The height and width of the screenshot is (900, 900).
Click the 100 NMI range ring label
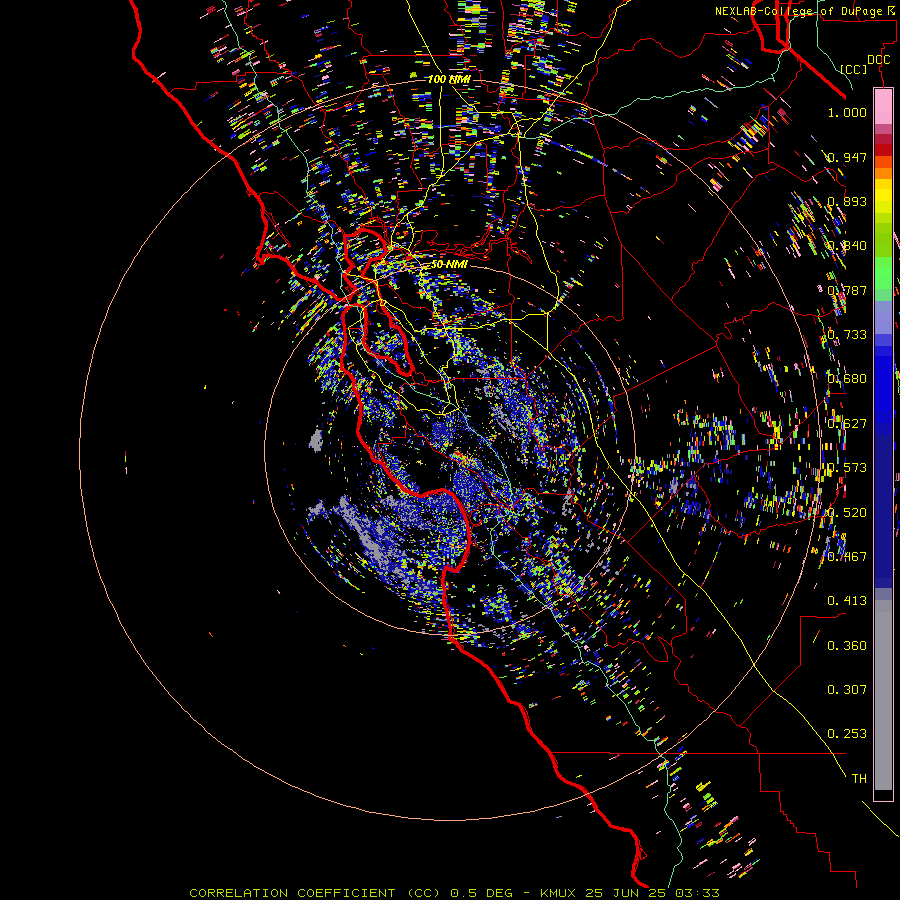click(449, 79)
